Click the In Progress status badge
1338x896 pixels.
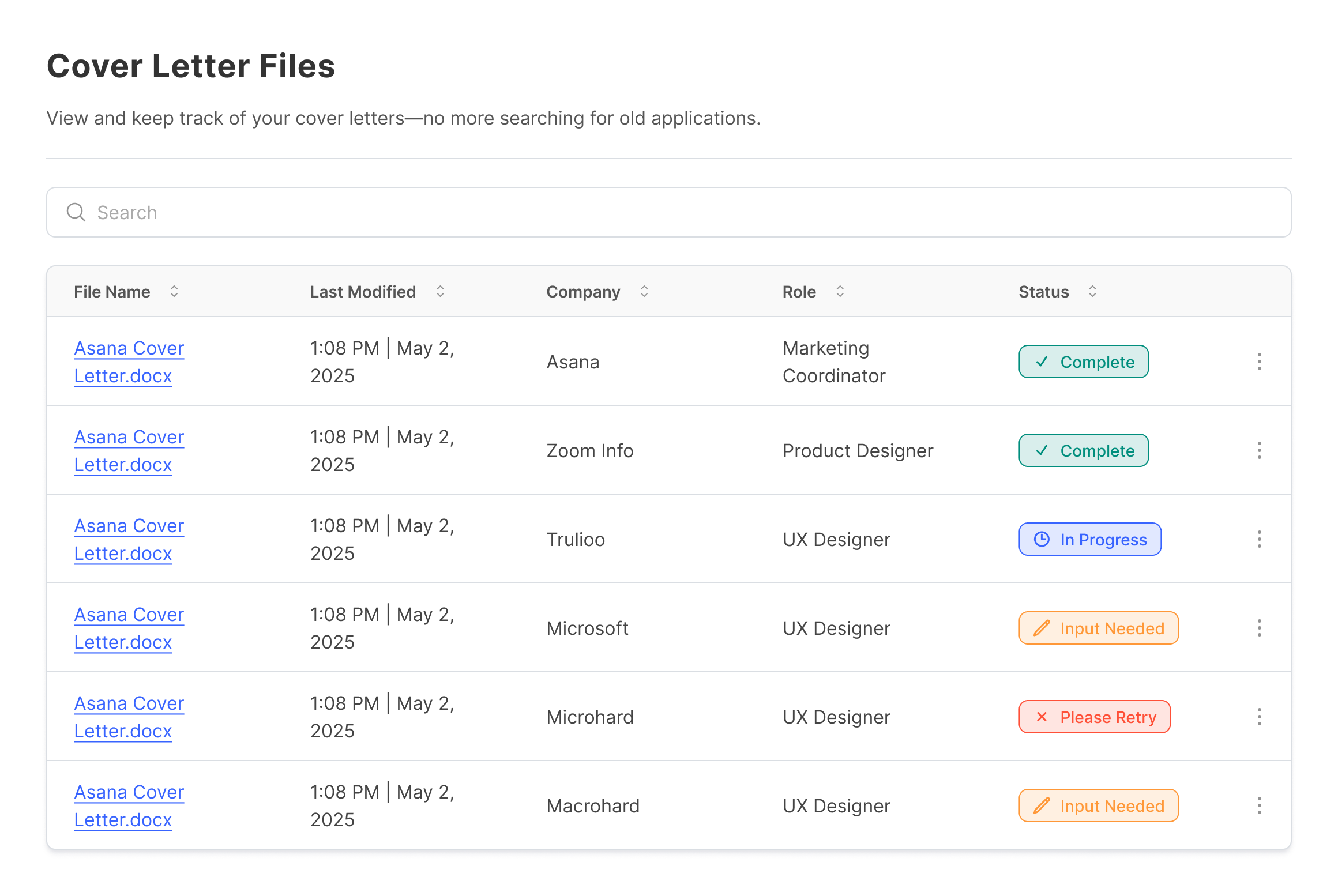(x=1089, y=539)
